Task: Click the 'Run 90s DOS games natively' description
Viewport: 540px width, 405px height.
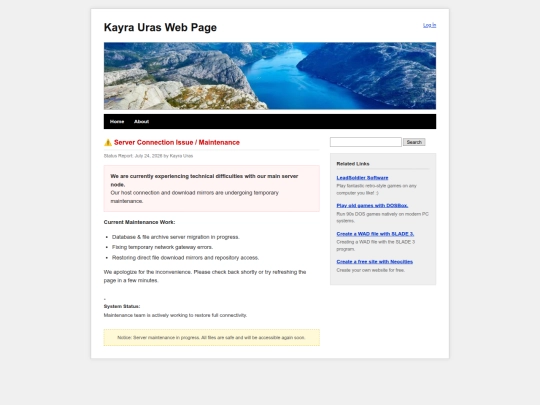Action: 382,217
